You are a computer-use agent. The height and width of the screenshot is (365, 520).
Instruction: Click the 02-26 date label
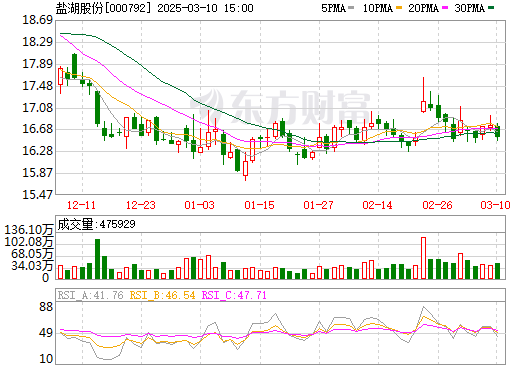coord(437,205)
